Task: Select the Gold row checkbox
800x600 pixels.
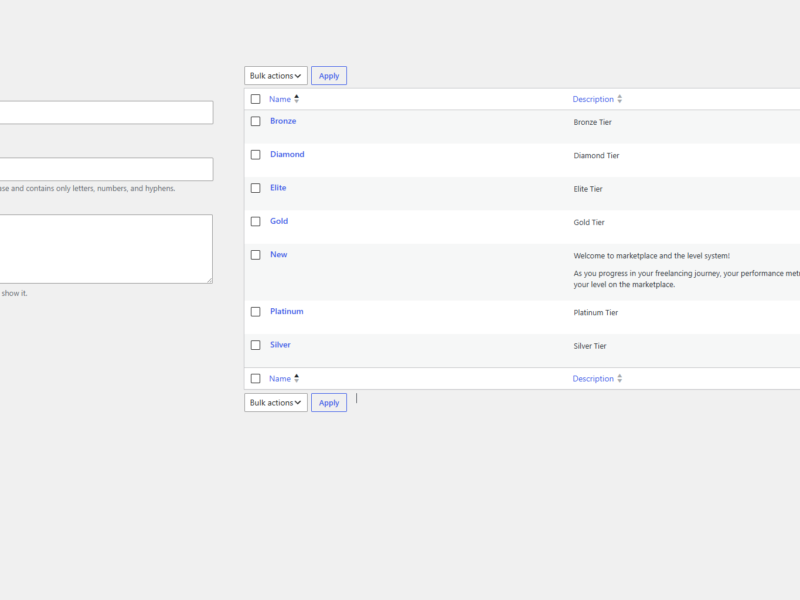Action: pos(256,221)
